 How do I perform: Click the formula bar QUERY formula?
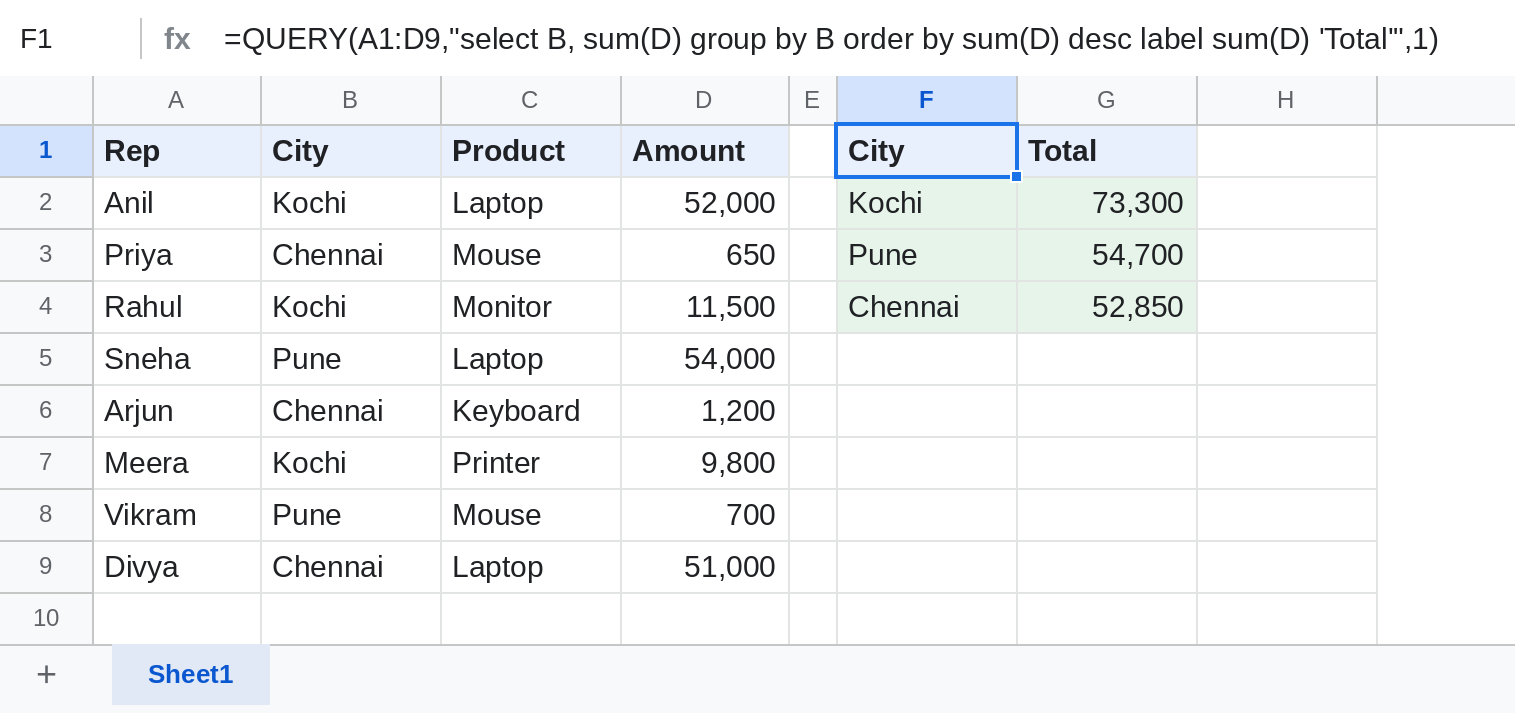pyautogui.click(x=831, y=39)
